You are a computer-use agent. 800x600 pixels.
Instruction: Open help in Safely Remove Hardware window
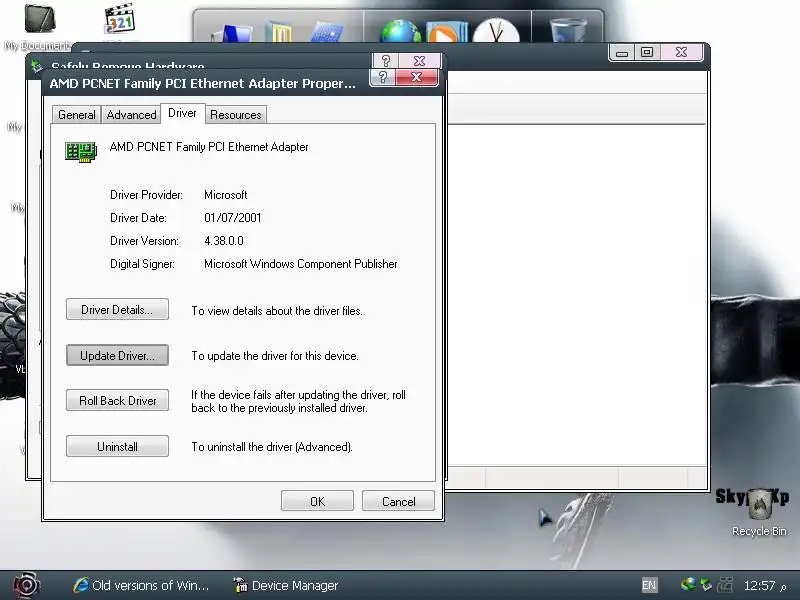click(386, 61)
